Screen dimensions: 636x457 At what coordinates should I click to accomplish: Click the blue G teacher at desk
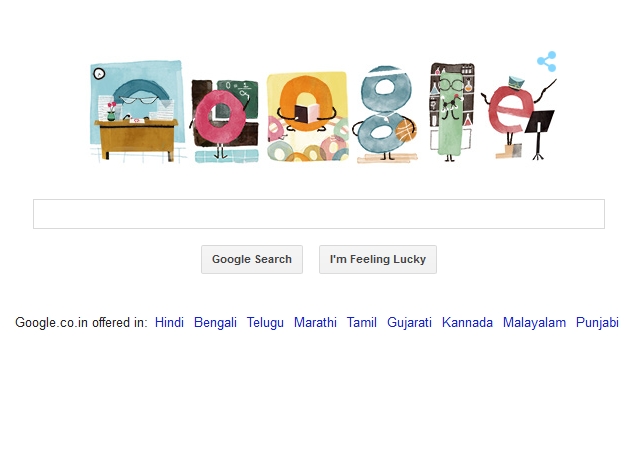click(x=138, y=112)
